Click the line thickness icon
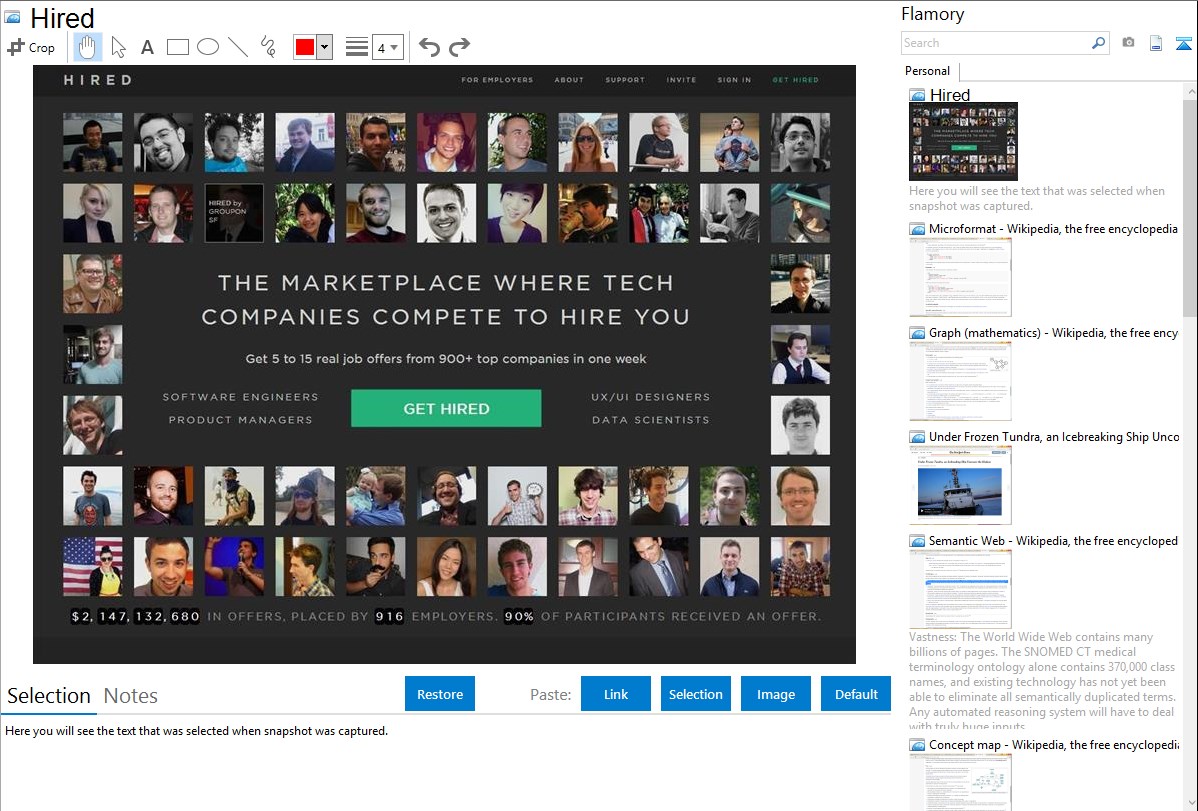The image size is (1198, 811). click(357, 47)
